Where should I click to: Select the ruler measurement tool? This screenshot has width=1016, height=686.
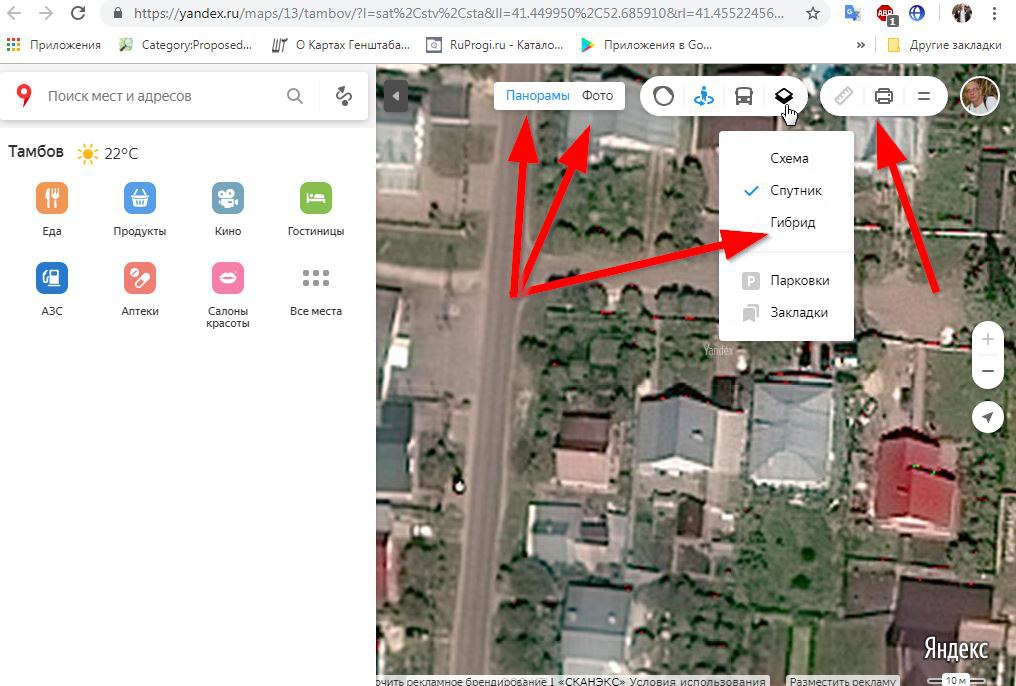click(844, 97)
